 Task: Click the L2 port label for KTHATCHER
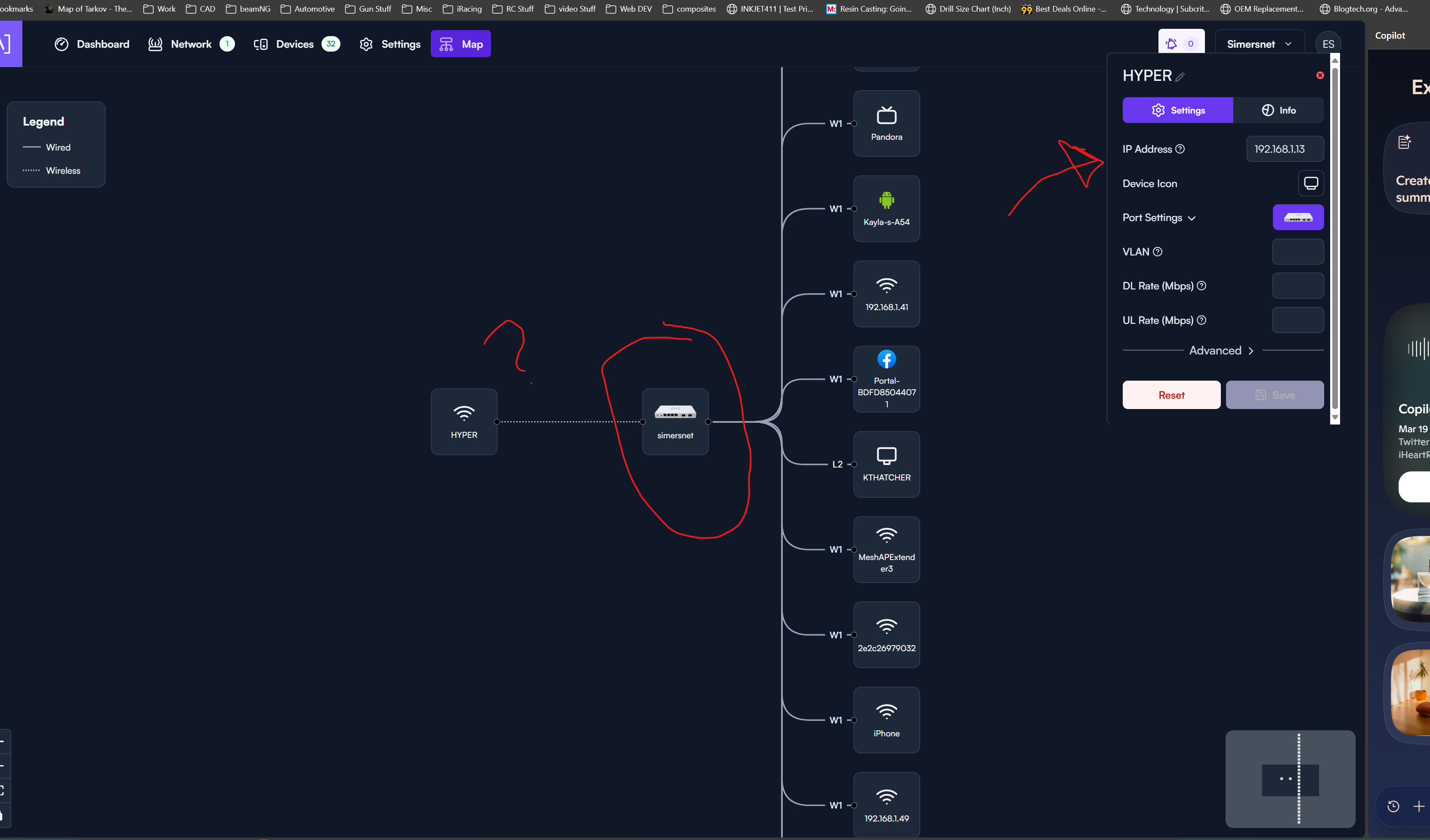837,465
